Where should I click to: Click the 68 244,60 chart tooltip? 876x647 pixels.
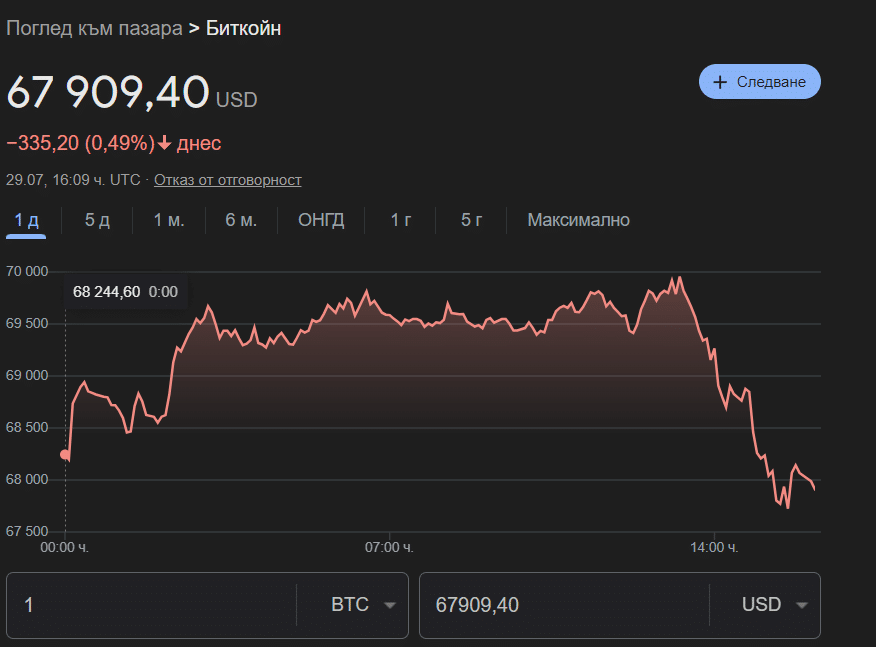[126, 292]
